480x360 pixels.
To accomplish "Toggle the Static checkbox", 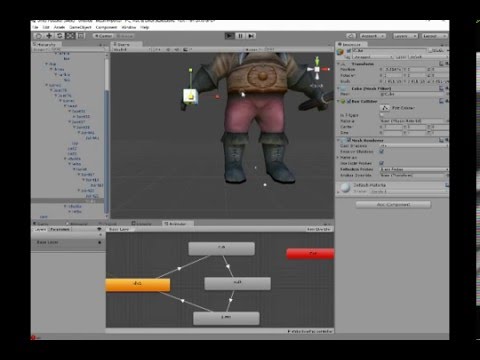I will coord(431,50).
